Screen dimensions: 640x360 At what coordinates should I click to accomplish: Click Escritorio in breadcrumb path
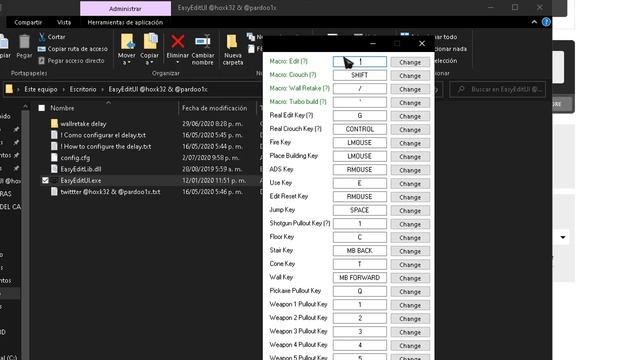click(83, 89)
